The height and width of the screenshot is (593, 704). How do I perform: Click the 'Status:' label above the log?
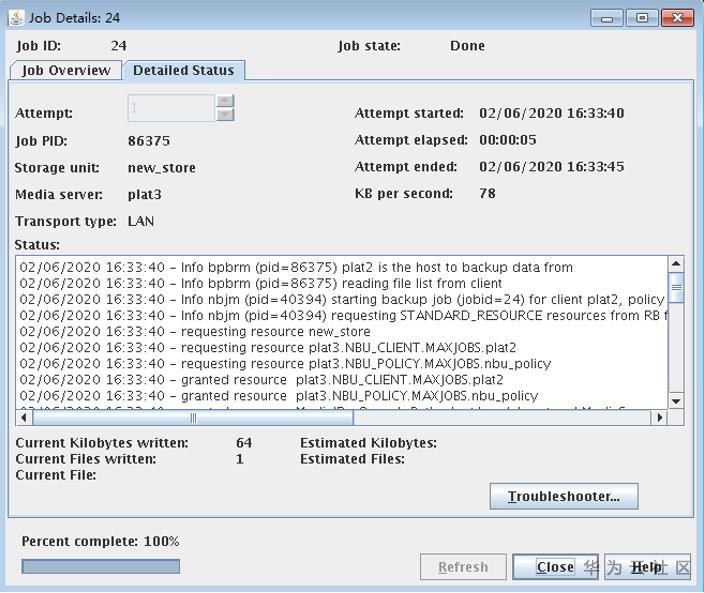37,245
